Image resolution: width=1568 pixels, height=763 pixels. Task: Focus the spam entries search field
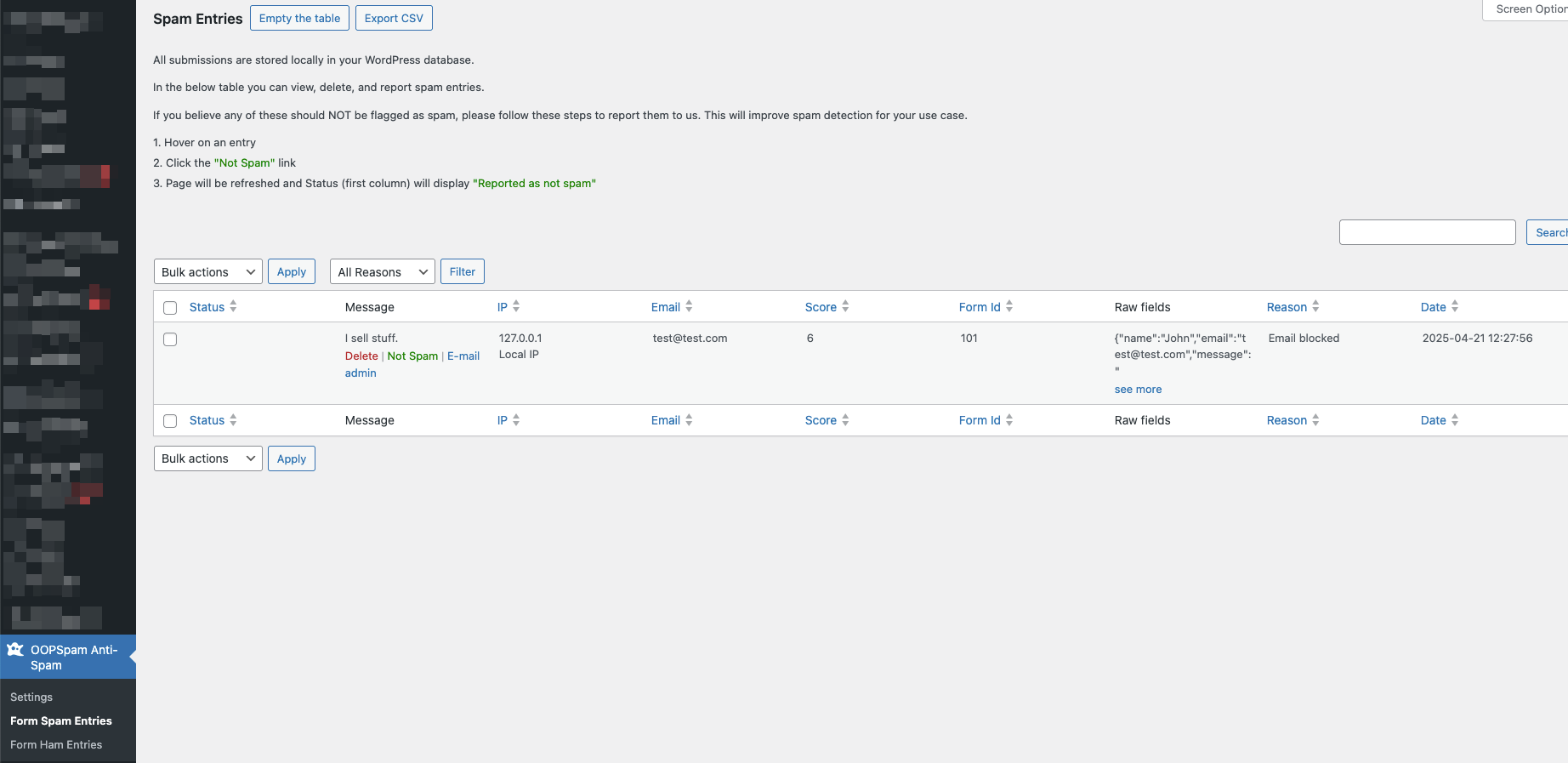1427,232
